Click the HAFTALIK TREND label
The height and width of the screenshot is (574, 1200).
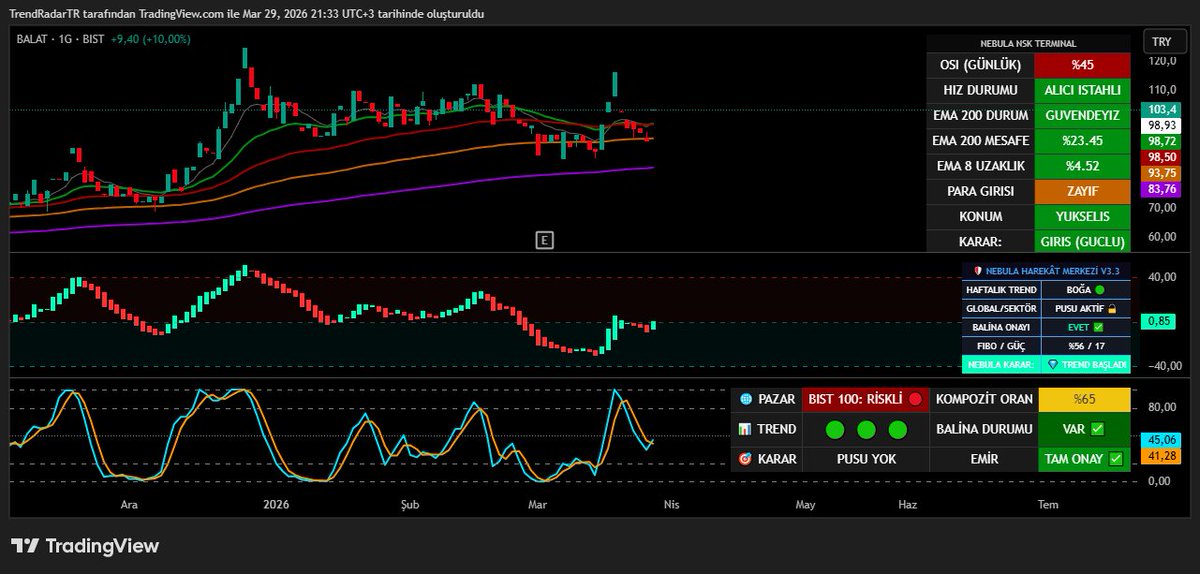pos(1000,289)
